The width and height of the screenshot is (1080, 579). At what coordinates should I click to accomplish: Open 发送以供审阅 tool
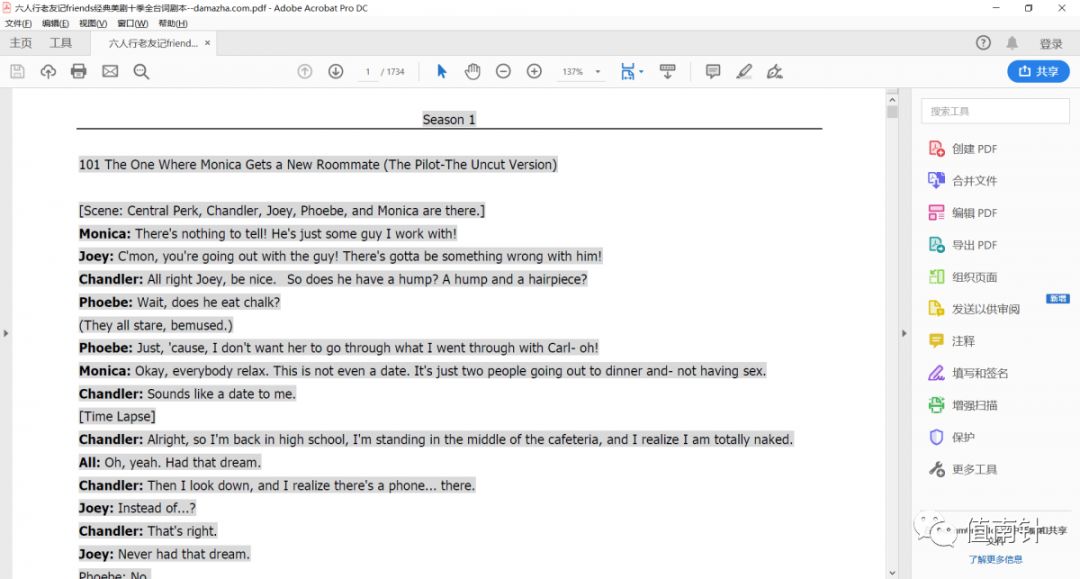[x=974, y=308]
